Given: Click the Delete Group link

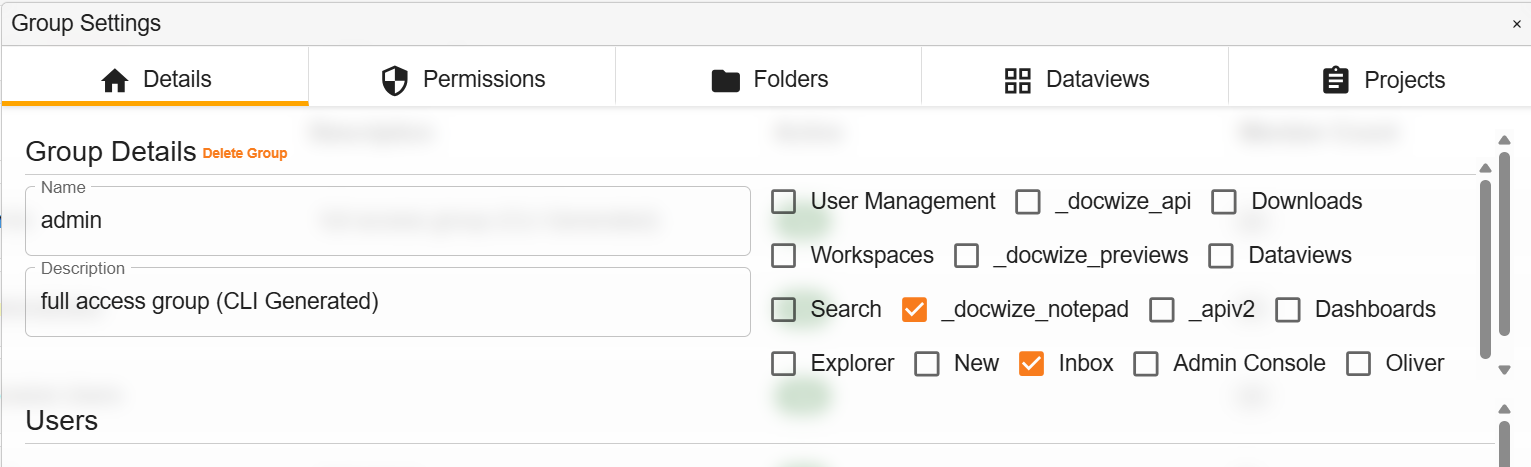Looking at the screenshot, I should pos(245,154).
